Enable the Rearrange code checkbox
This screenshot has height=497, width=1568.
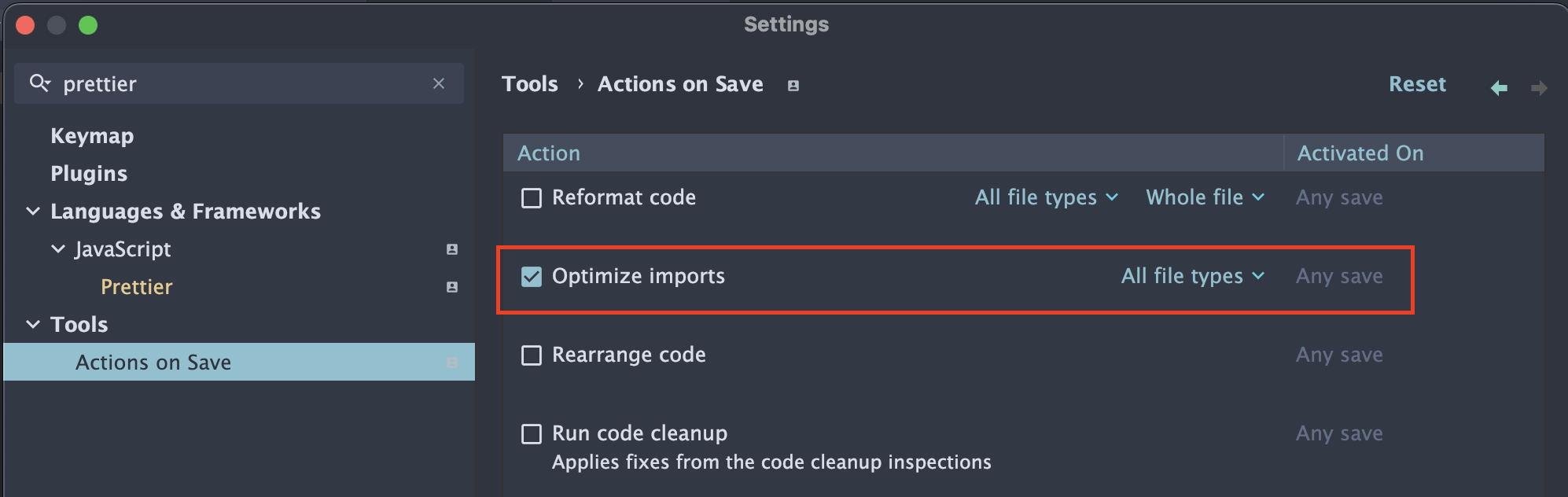point(532,355)
